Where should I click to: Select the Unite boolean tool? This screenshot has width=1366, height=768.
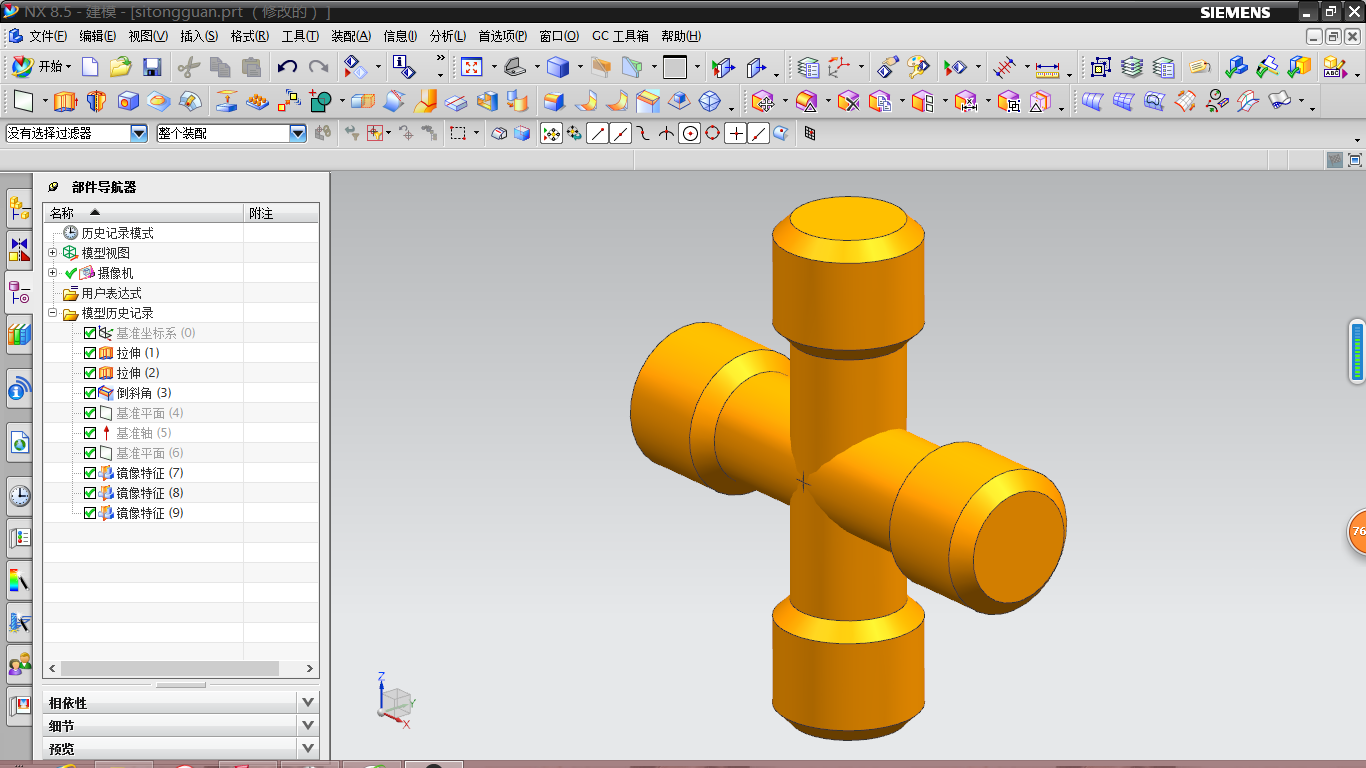tap(321, 101)
